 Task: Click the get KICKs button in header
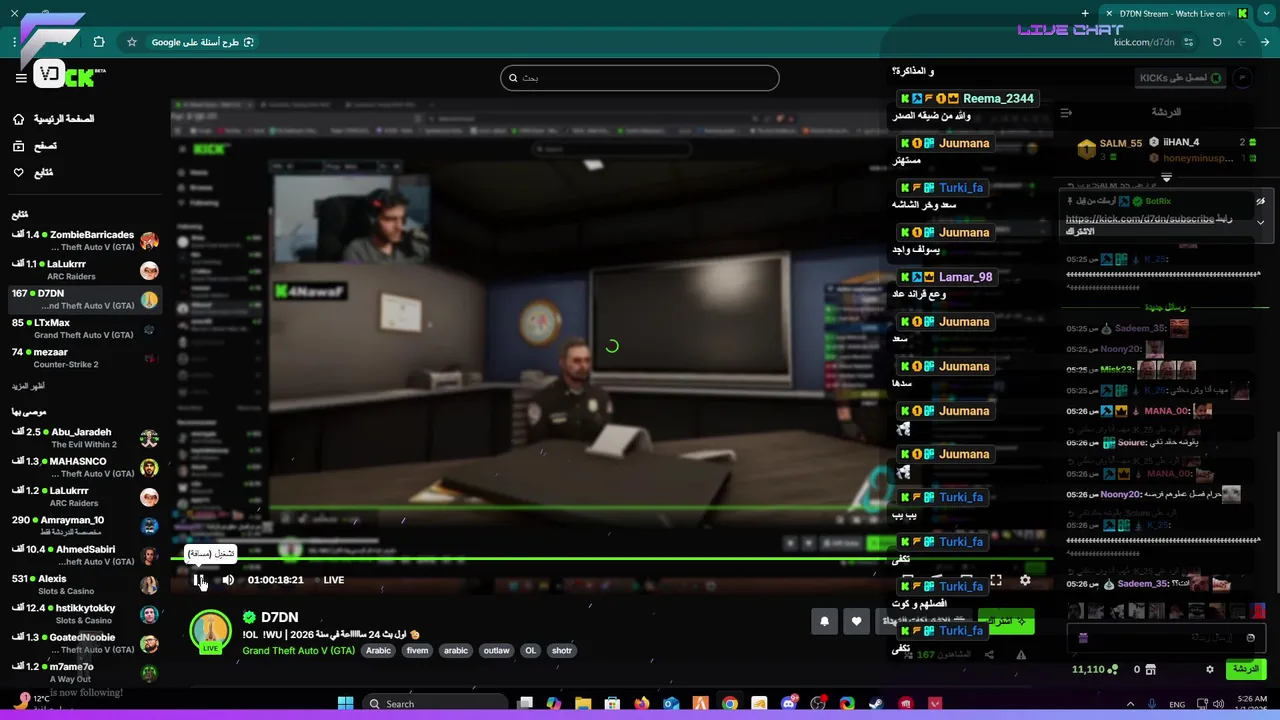point(1181,78)
